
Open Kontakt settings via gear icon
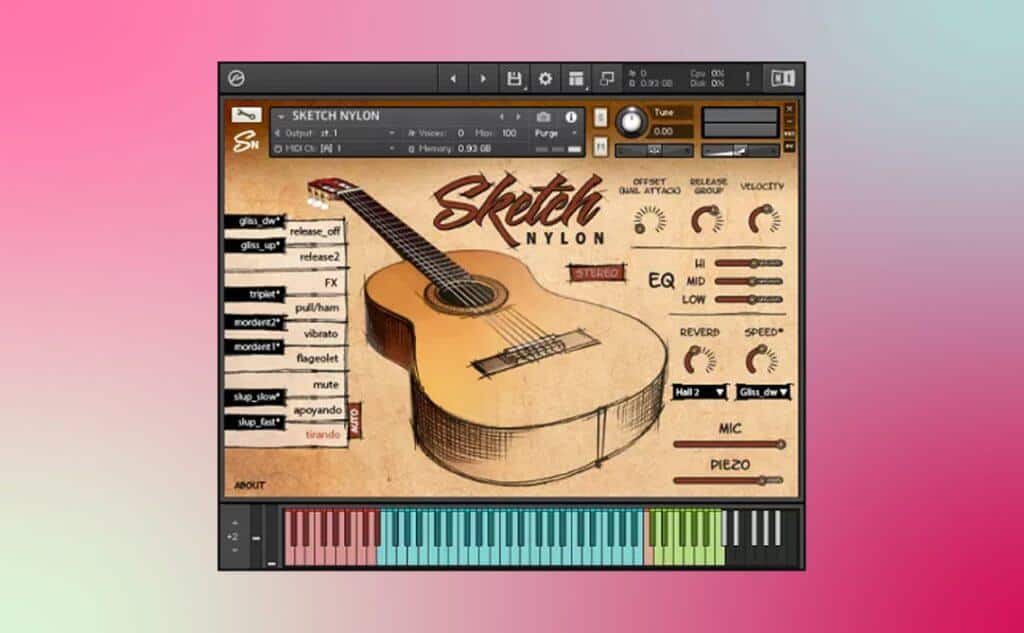click(x=545, y=78)
